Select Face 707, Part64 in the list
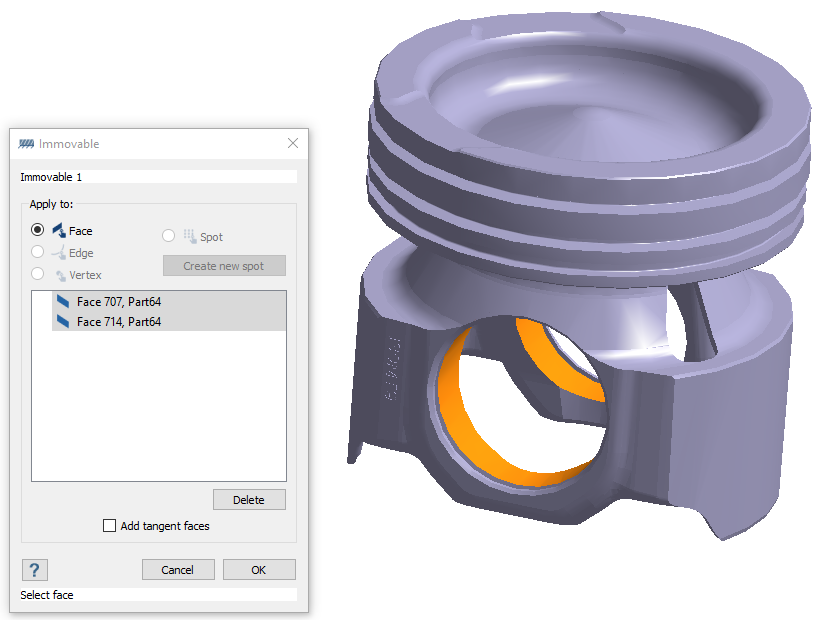Screen dimensions: 815x620 pos(119,301)
